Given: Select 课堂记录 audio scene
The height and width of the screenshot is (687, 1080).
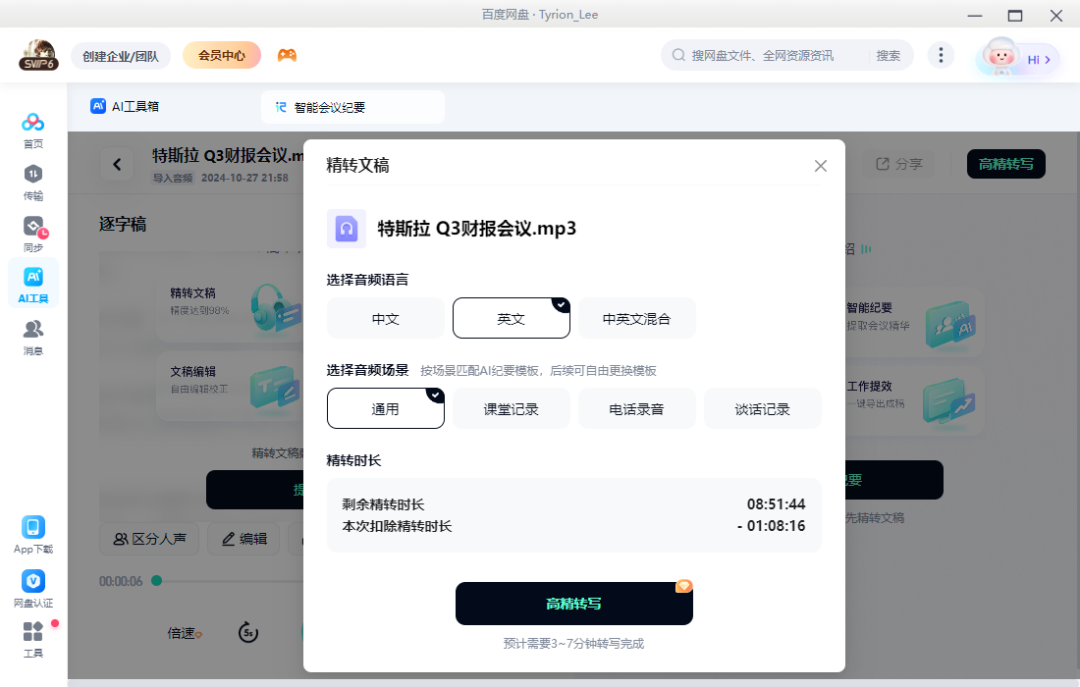Looking at the screenshot, I should [511, 409].
